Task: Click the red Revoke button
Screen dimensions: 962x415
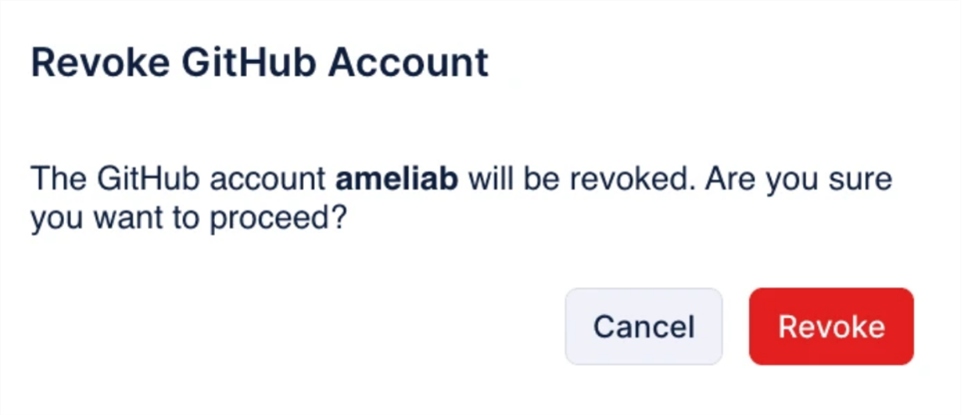Action: coord(830,327)
